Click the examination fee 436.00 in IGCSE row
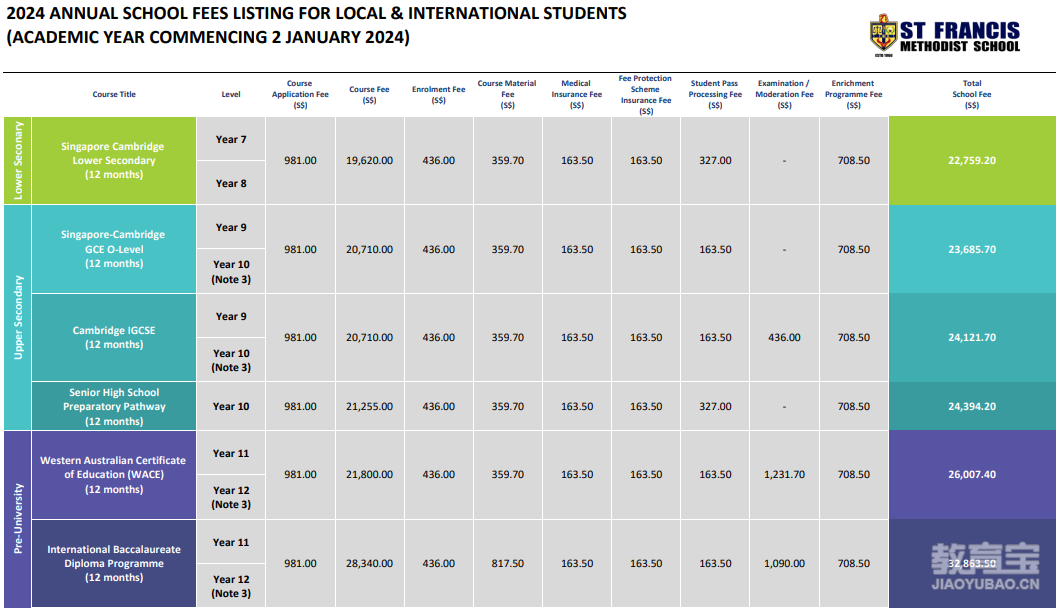Screen dimensions: 1061x613 pyautogui.click(x=784, y=337)
